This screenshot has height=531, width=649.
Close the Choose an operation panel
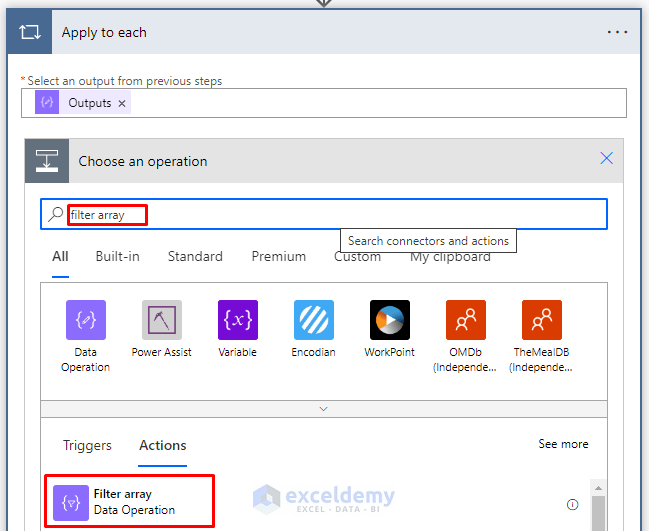point(606,158)
